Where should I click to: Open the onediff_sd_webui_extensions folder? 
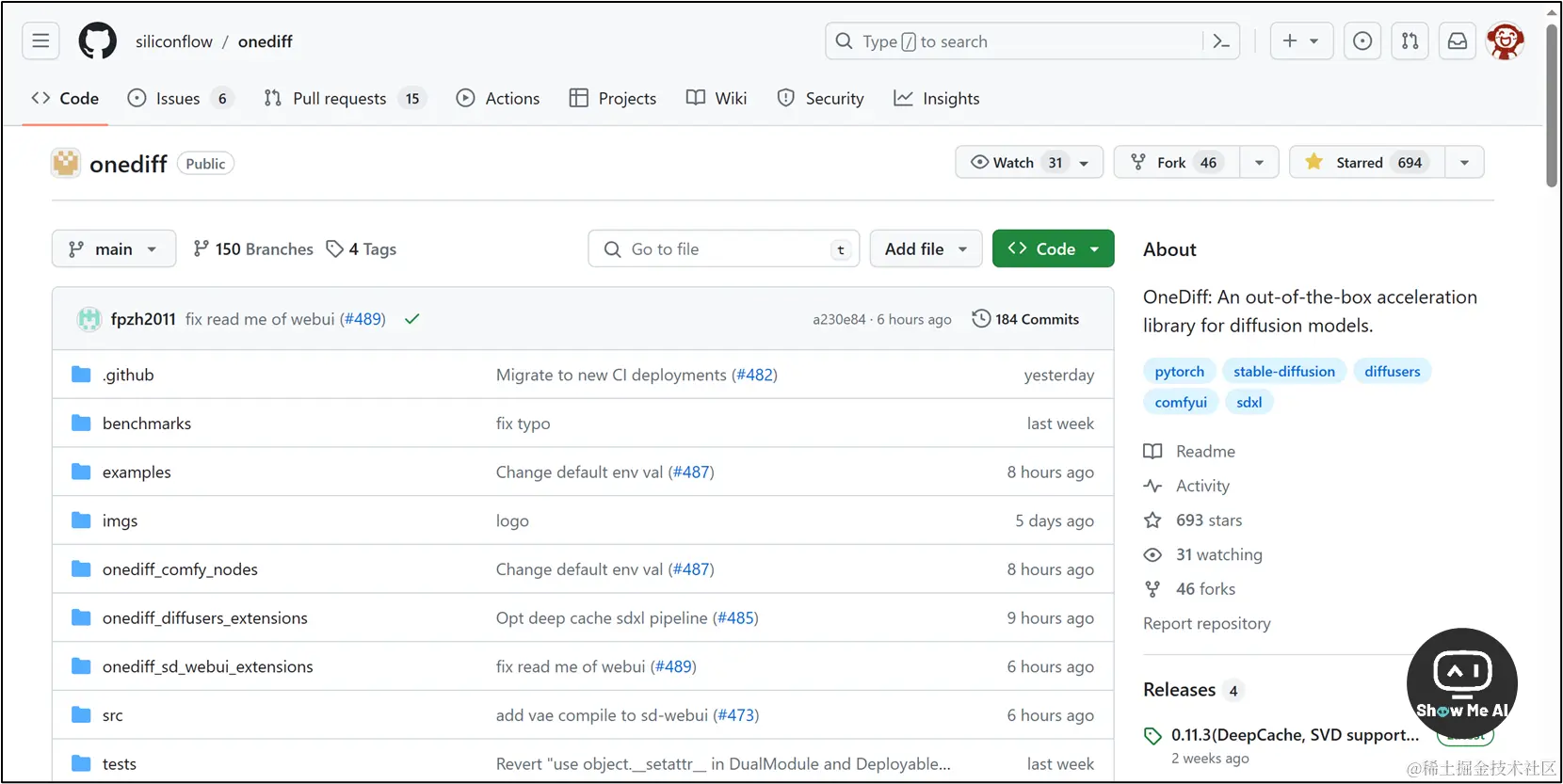pyautogui.click(x=208, y=666)
